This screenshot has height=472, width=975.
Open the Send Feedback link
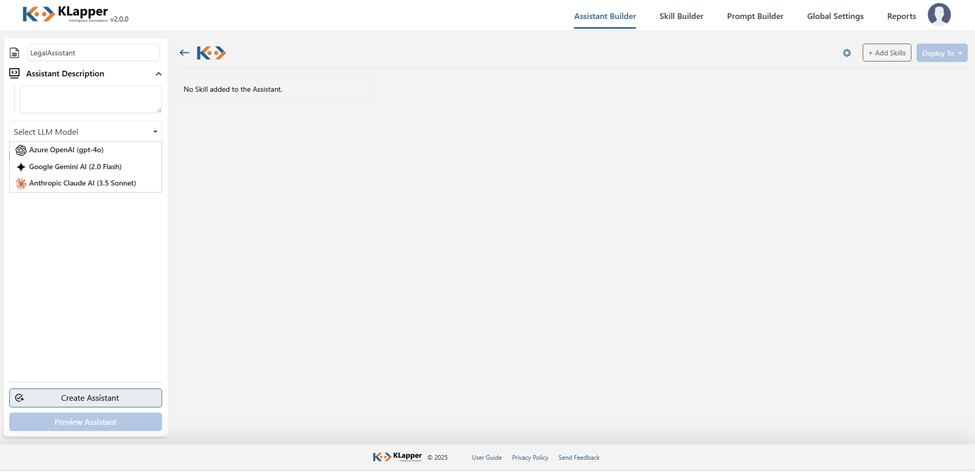point(579,458)
